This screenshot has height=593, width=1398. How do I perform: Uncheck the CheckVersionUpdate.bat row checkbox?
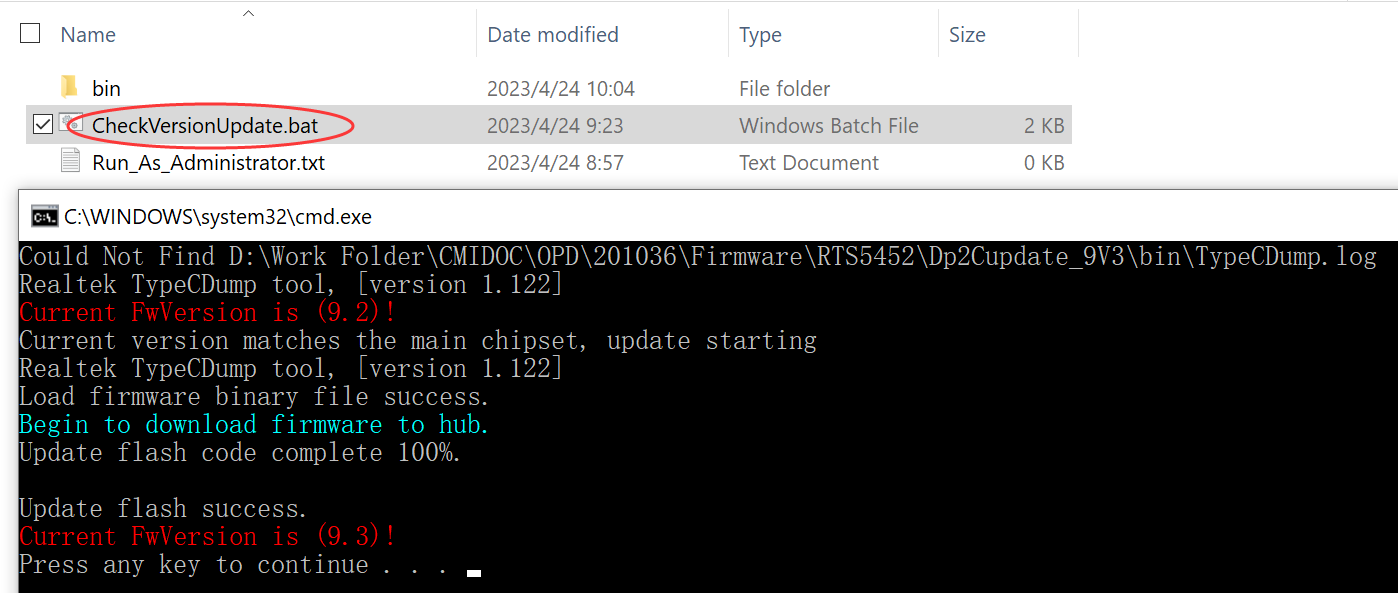[42, 125]
